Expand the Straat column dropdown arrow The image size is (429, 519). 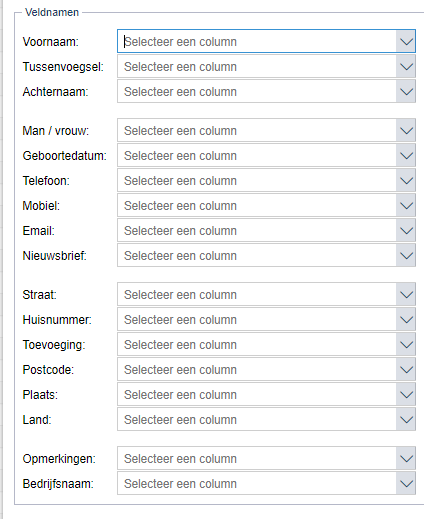point(406,295)
